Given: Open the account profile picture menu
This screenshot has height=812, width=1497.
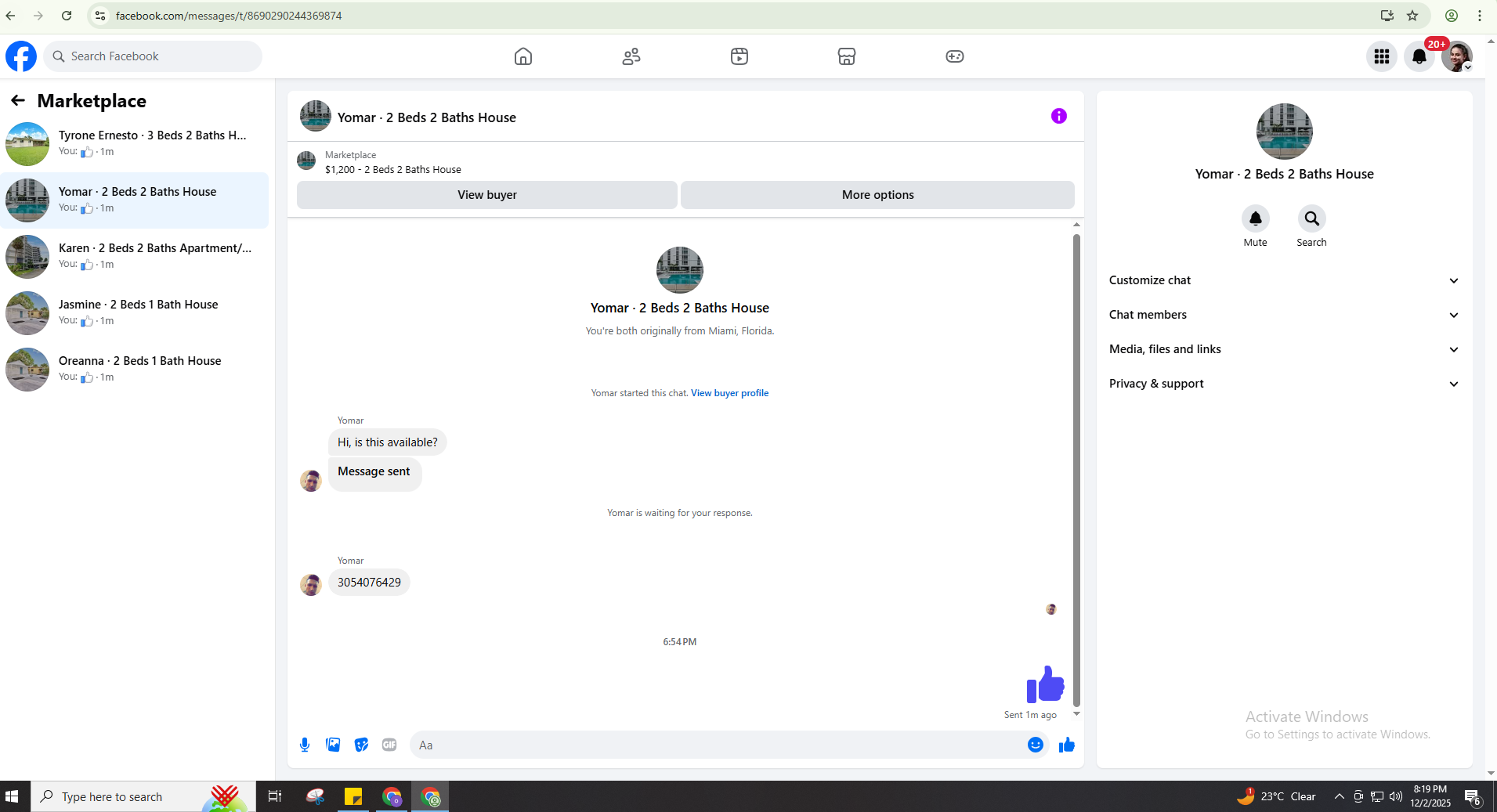Looking at the screenshot, I should (1457, 56).
